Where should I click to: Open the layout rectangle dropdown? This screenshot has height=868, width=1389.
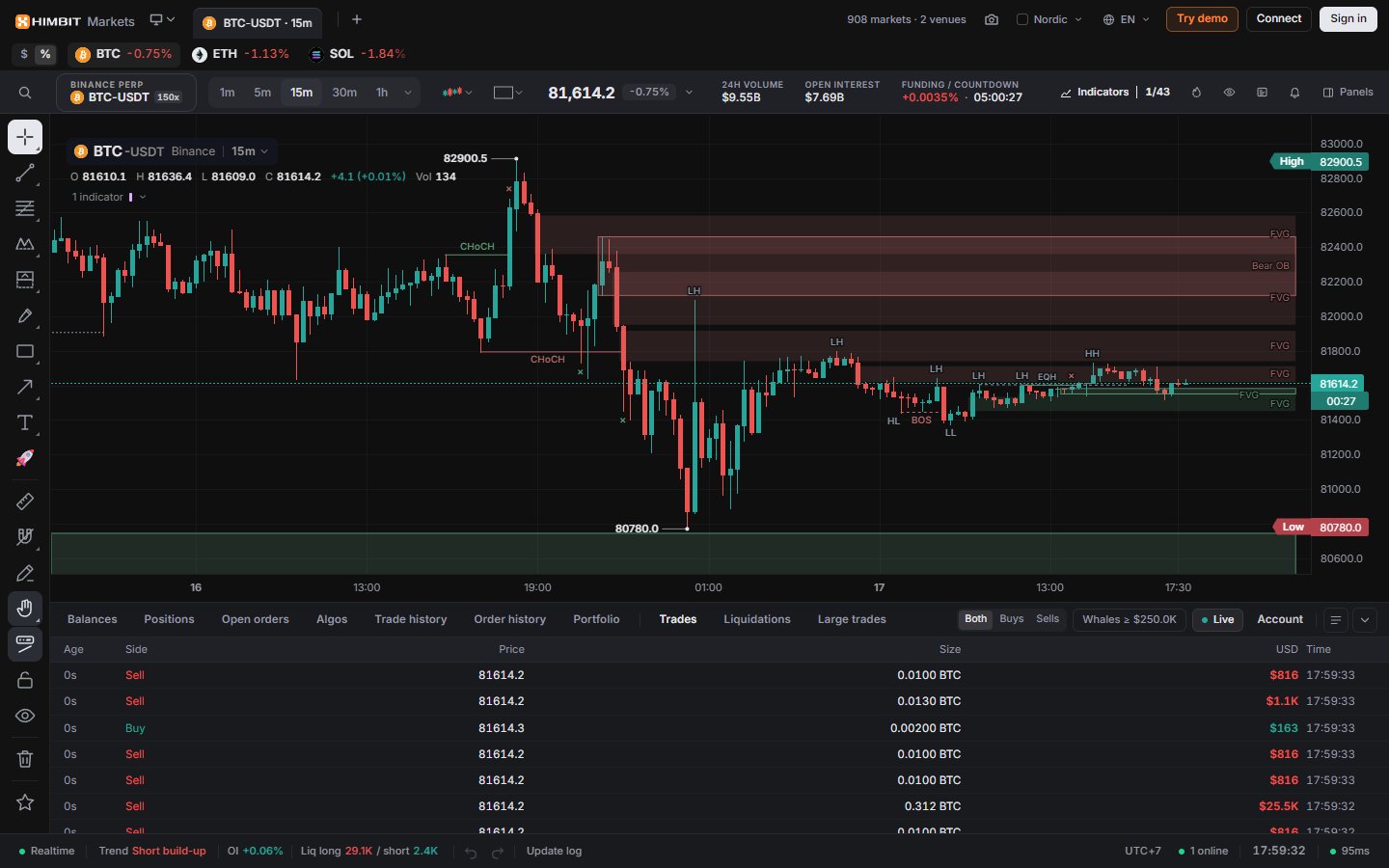(x=507, y=93)
